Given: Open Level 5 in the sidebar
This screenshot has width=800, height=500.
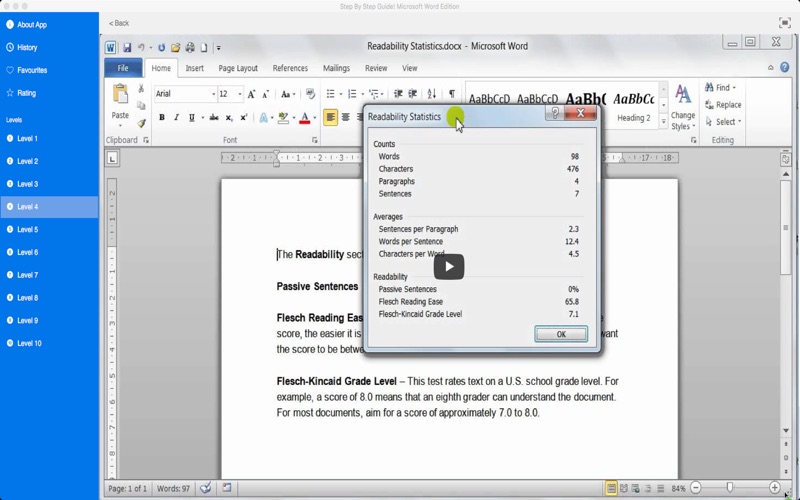Looking at the screenshot, I should [49, 230].
